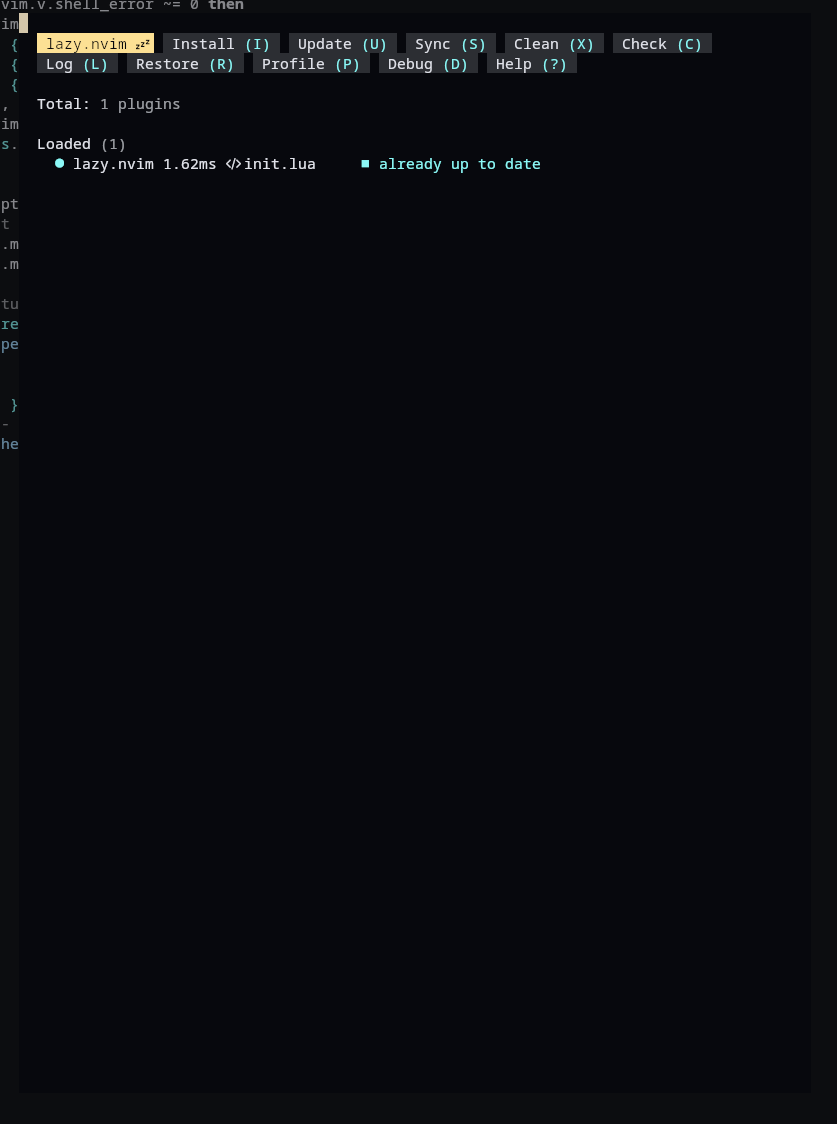Collapse the Loaded (1) section header
The image size is (837, 1124).
(x=81, y=144)
